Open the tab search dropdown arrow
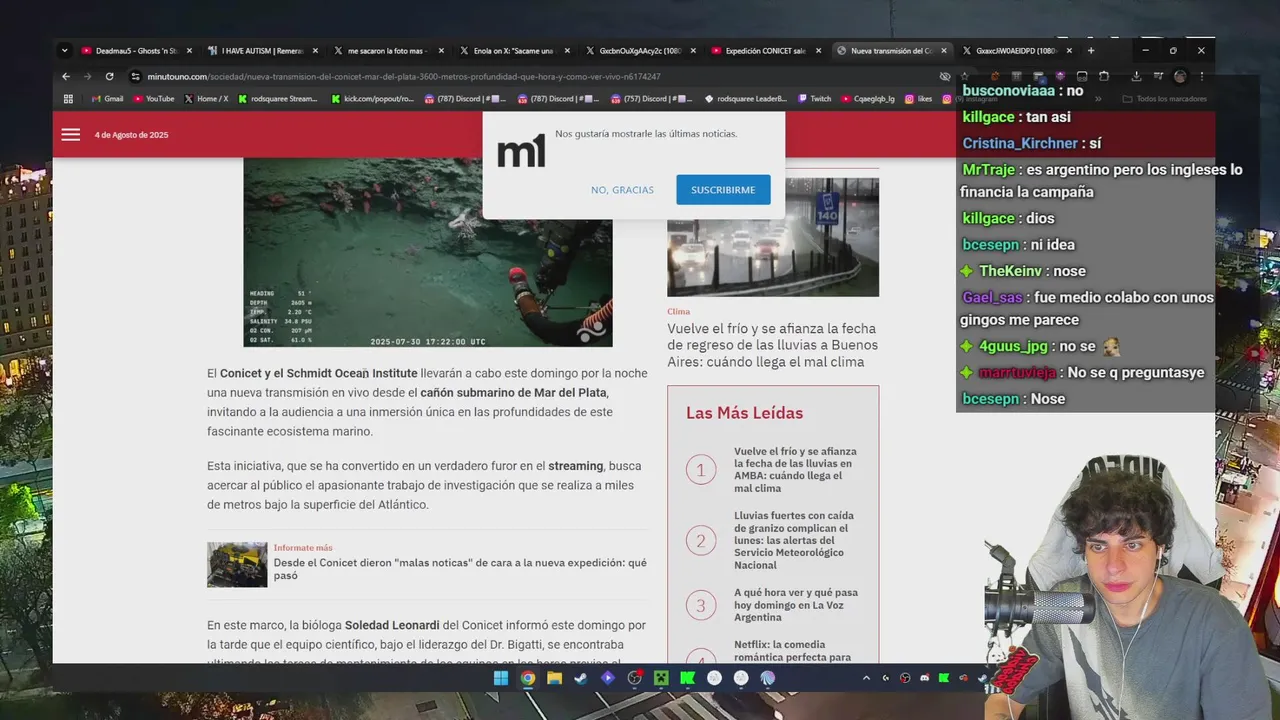Screen dimensions: 1280x720 click(65, 50)
